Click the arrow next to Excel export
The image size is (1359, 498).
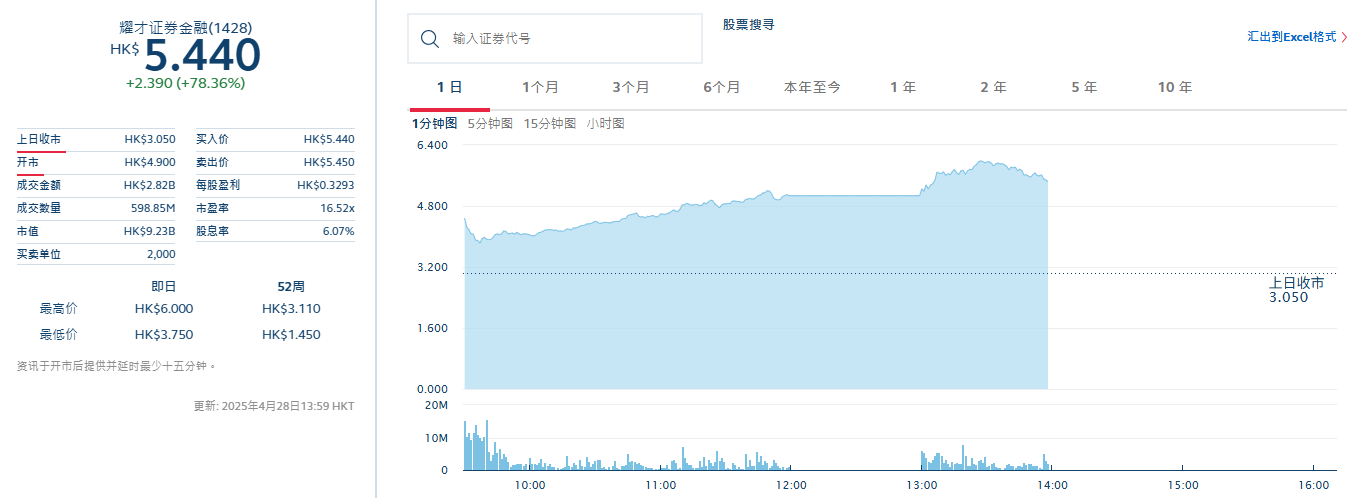click(1344, 37)
